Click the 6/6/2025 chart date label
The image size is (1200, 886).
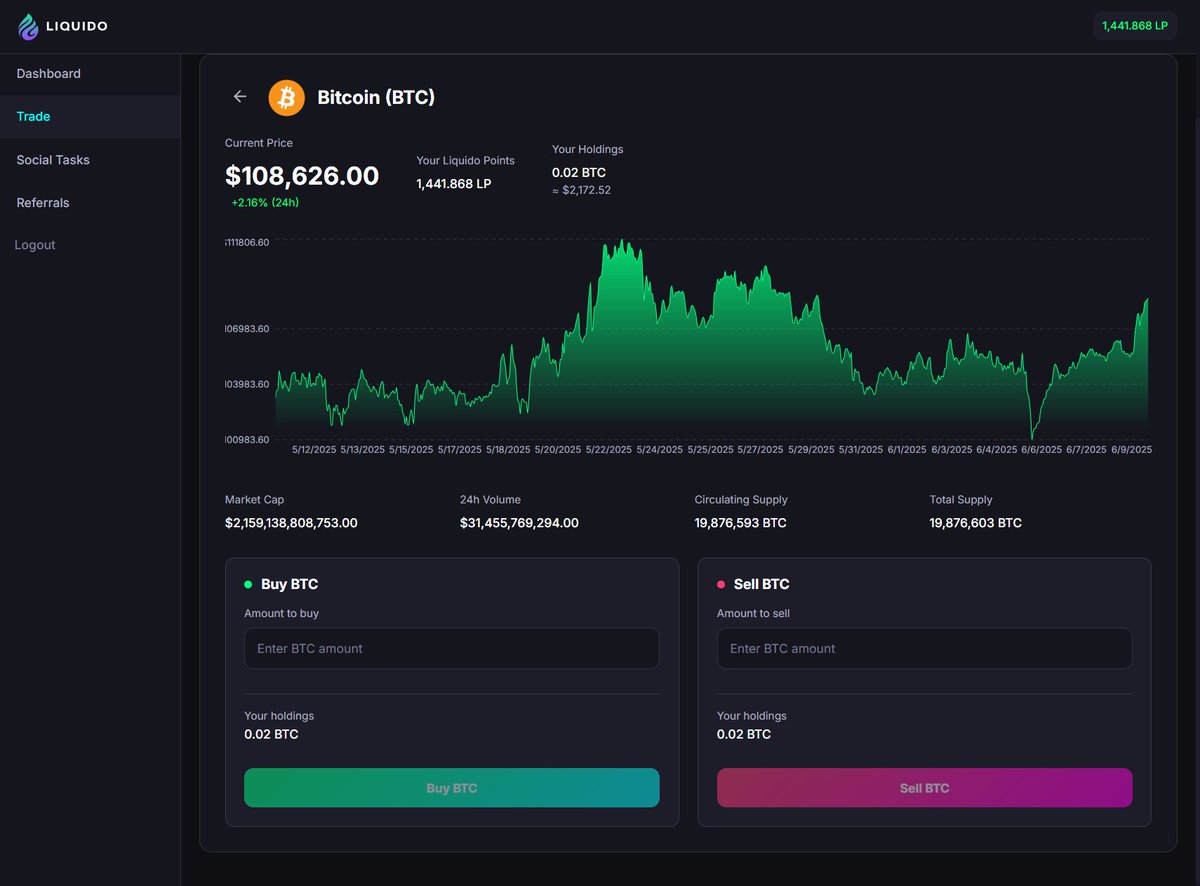coord(1041,450)
